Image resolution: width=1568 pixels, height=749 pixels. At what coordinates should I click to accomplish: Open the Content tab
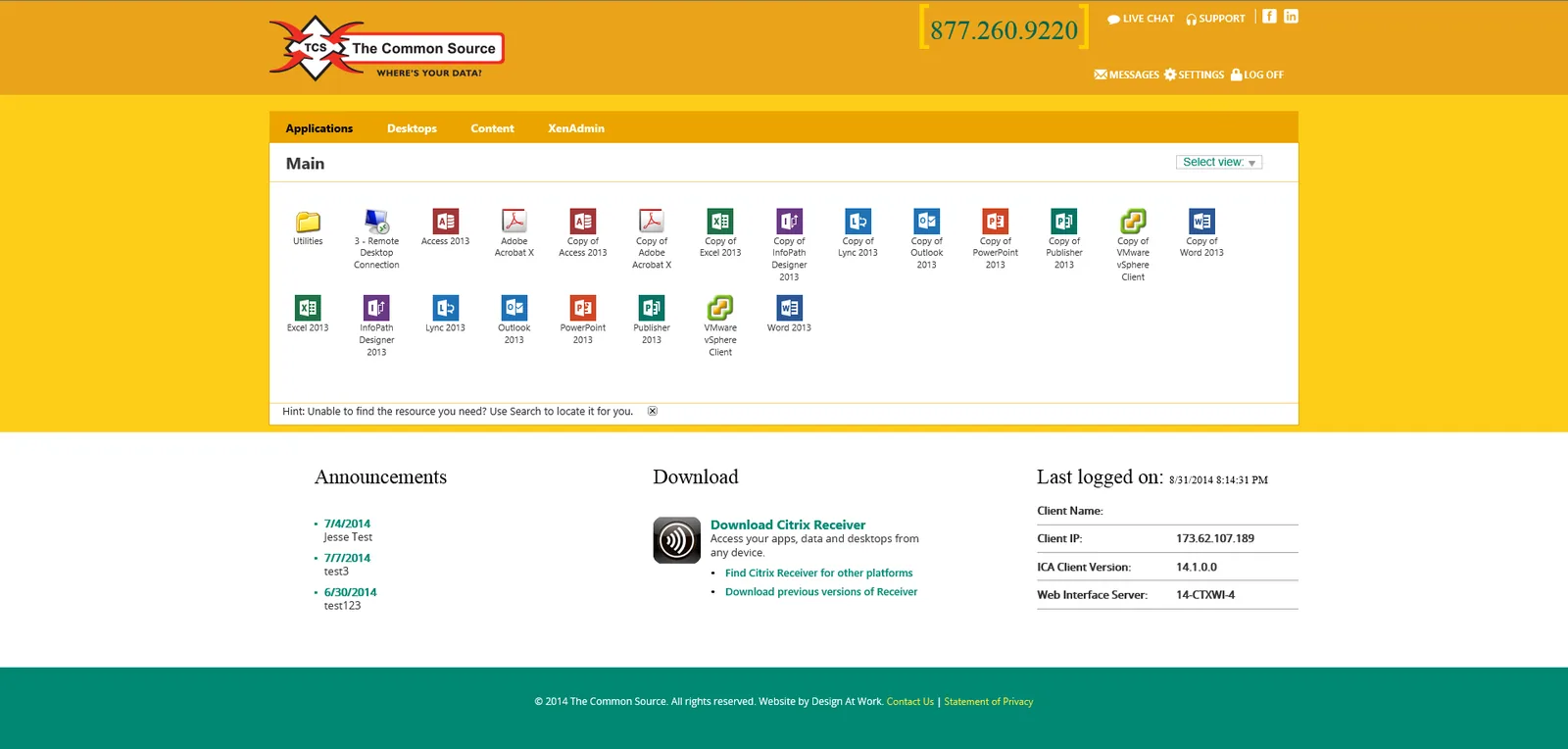492,128
